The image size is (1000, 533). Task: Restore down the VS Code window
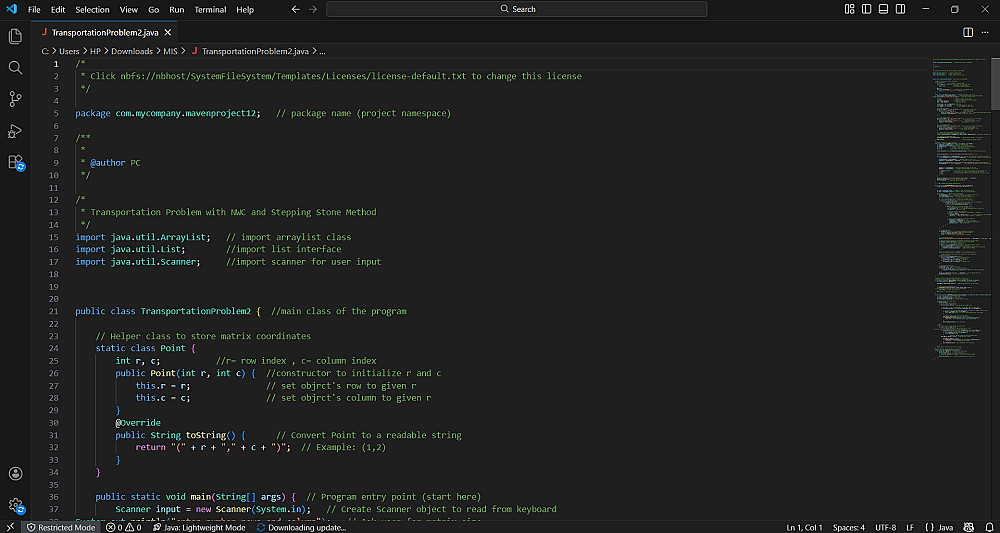[x=955, y=9]
